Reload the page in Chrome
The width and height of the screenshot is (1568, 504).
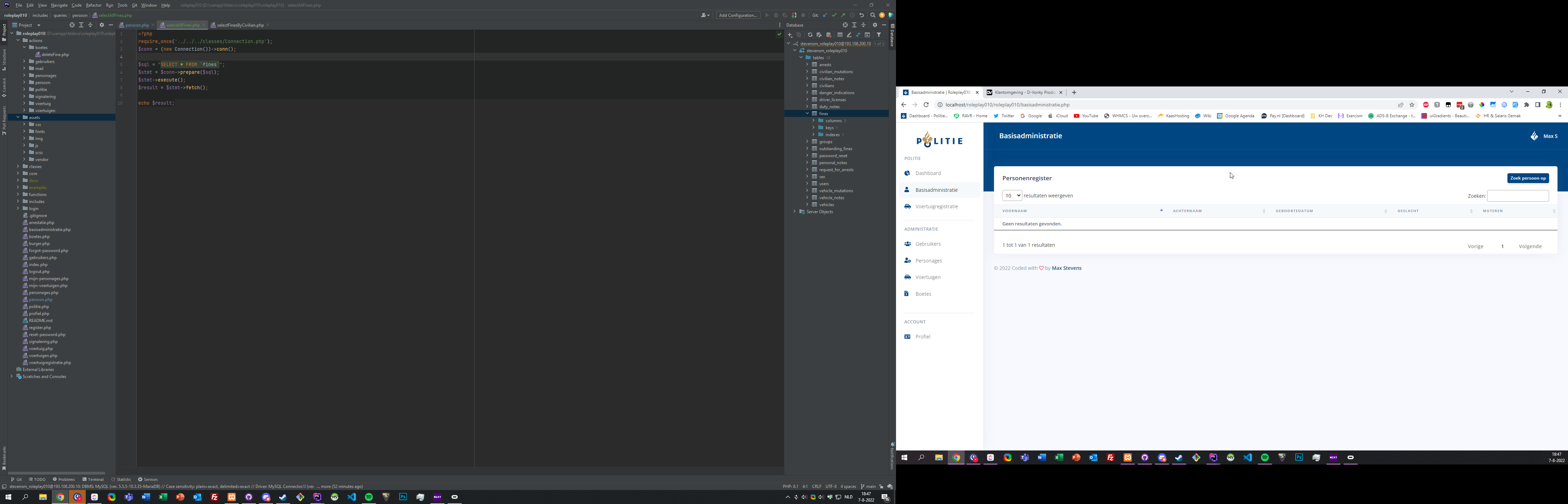click(926, 105)
